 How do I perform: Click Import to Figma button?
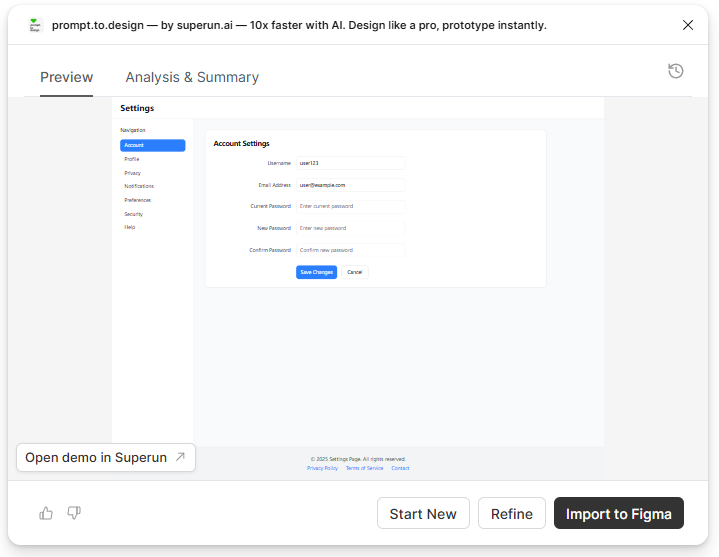tap(619, 513)
